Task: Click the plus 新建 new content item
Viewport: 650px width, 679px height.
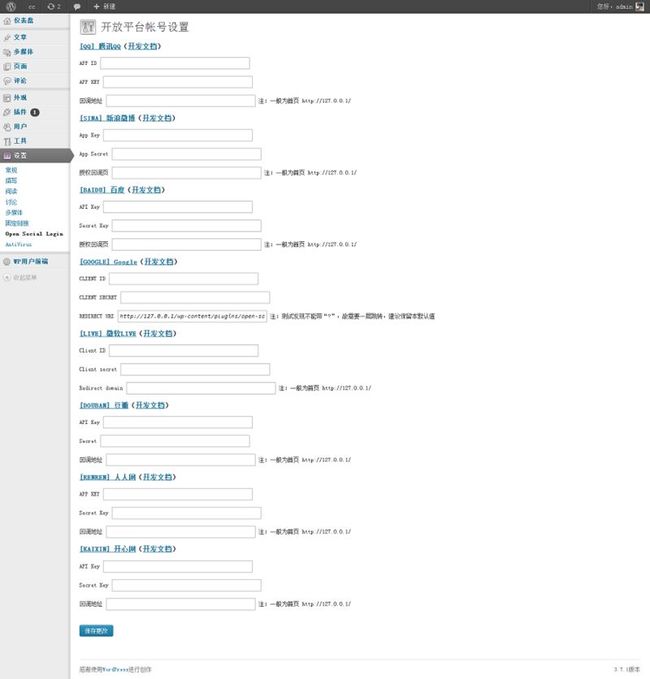Action: point(104,6)
